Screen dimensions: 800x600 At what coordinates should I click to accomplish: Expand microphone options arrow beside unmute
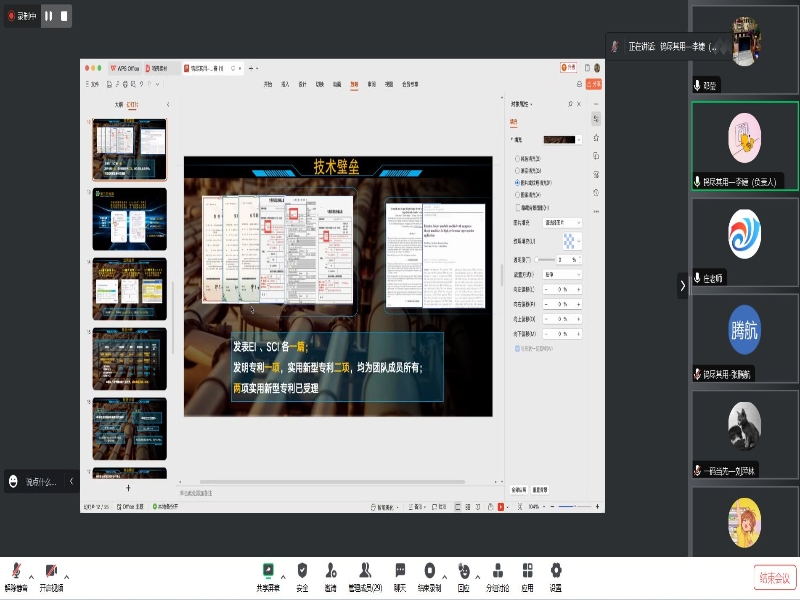click(x=31, y=576)
